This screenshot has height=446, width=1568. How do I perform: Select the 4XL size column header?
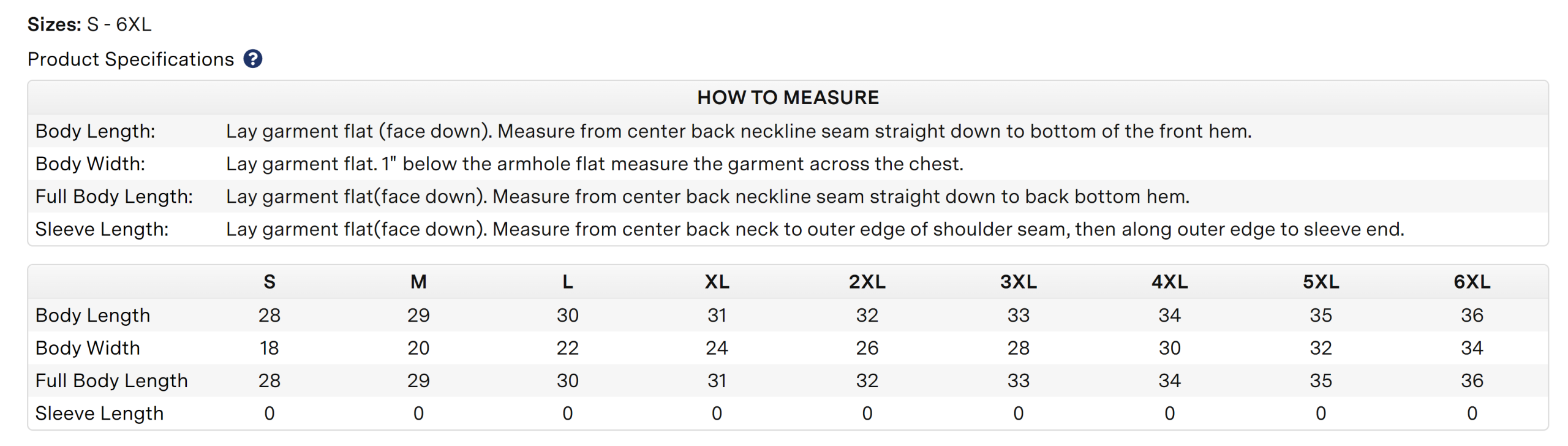pyautogui.click(x=1169, y=282)
